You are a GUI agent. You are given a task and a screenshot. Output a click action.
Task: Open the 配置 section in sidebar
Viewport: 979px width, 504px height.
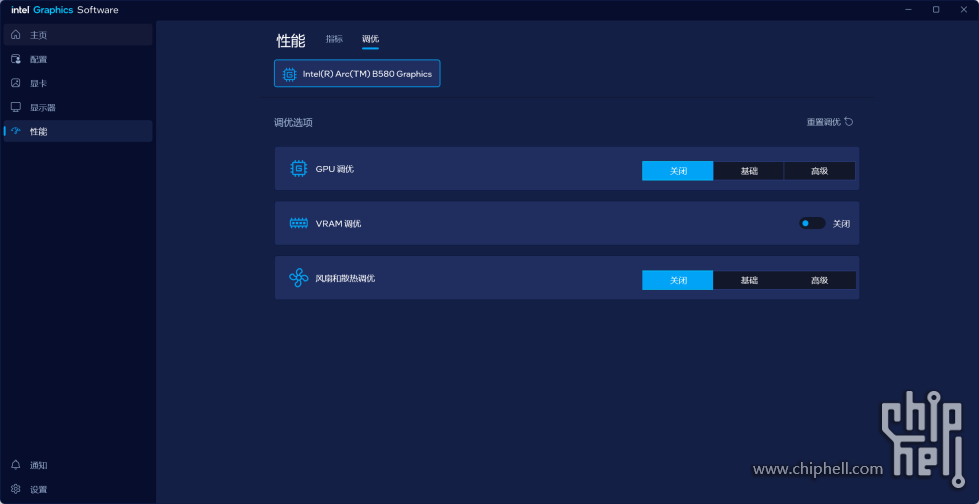click(78, 59)
